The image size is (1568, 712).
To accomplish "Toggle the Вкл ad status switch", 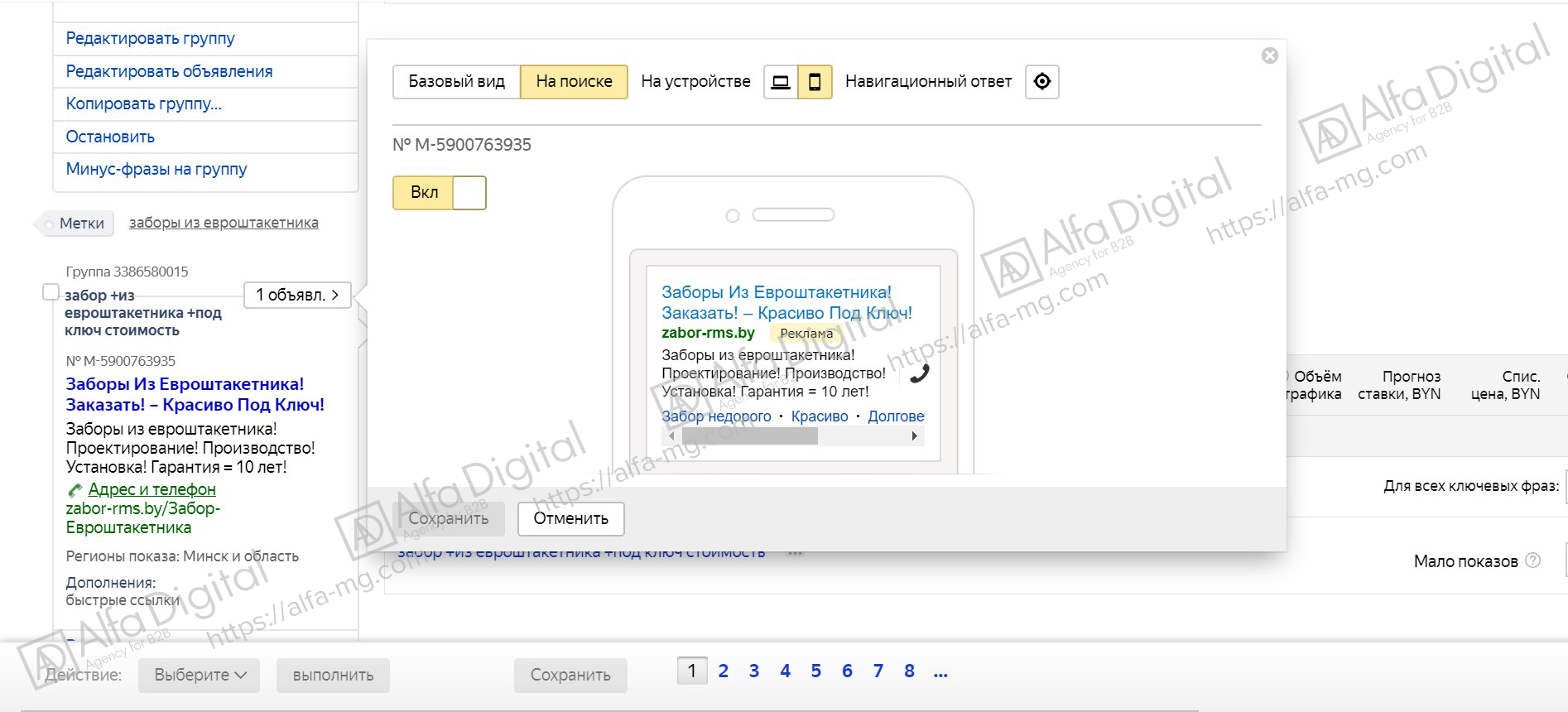I will [x=439, y=192].
